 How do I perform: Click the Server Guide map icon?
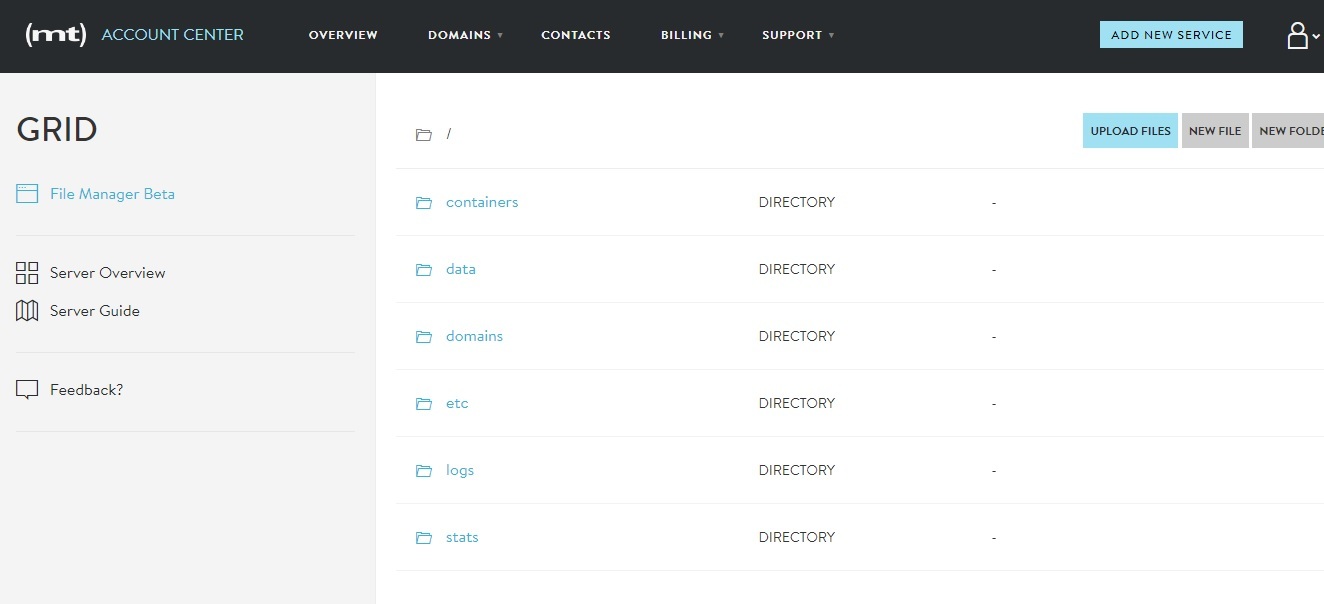point(27,311)
